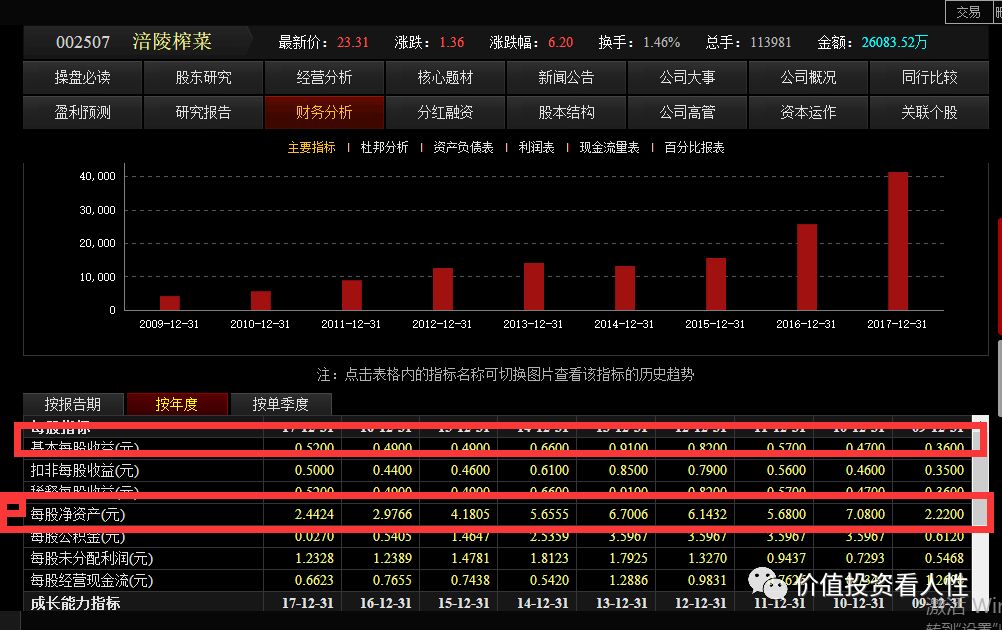Screen dimensions: 1002x630
Task: Switch to 利润表 sub-tab
Action: point(536,148)
